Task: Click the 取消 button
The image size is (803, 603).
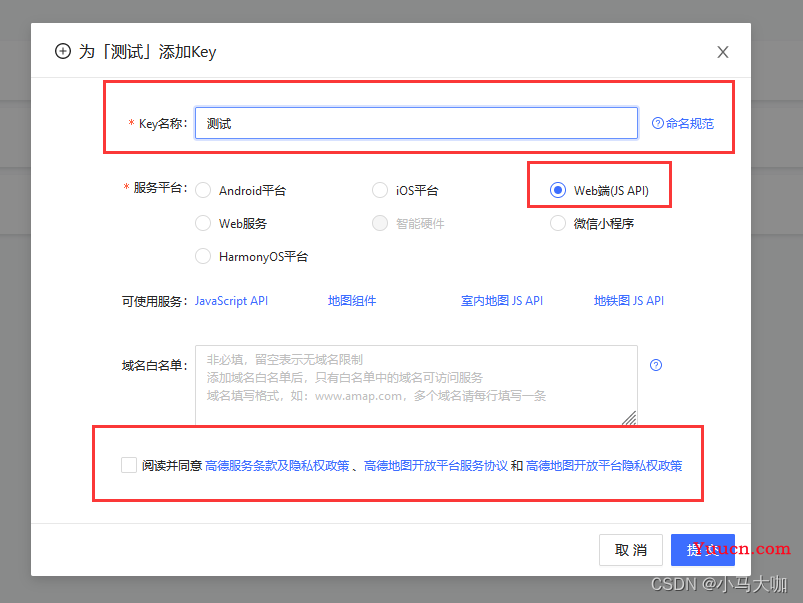Action: (631, 550)
